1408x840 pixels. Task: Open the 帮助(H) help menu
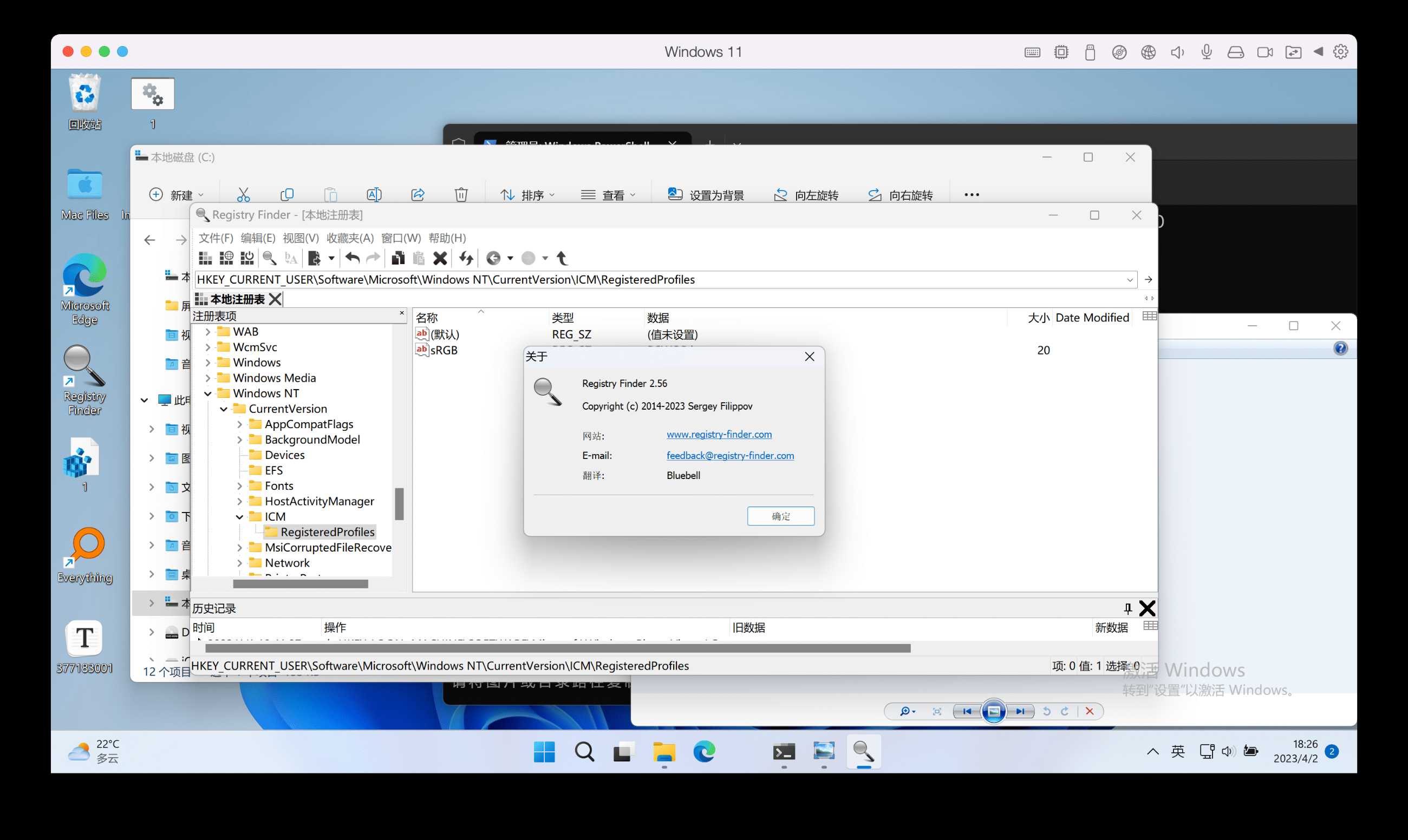(447, 238)
